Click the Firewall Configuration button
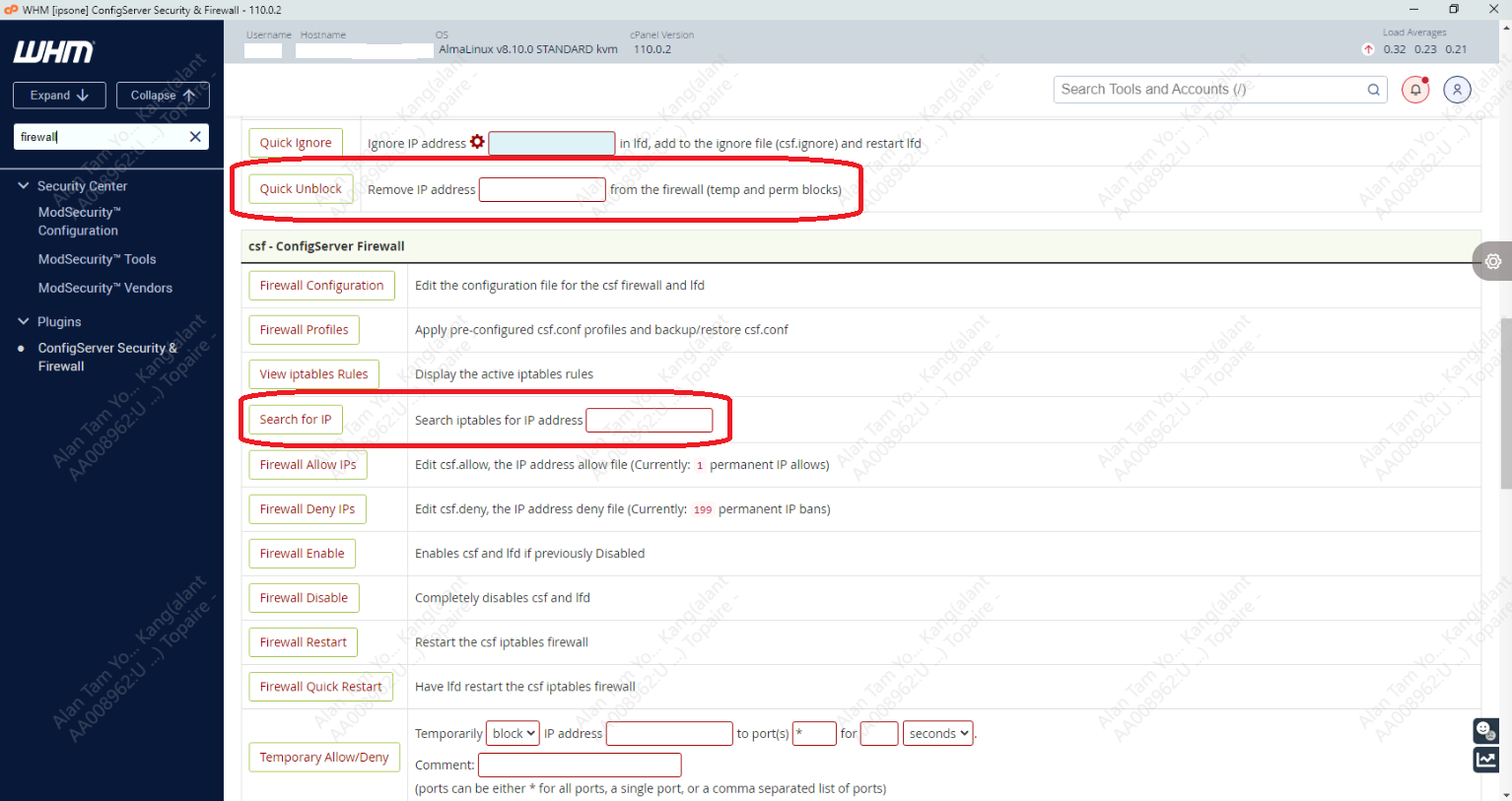 click(321, 286)
